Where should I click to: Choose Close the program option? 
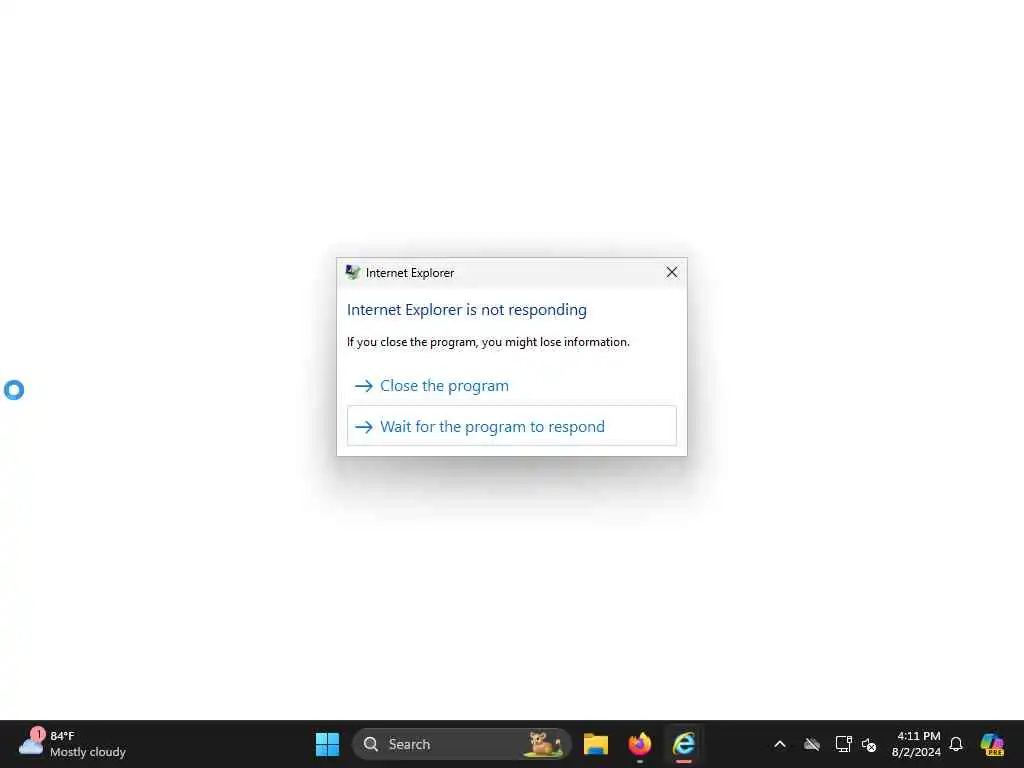coord(511,386)
